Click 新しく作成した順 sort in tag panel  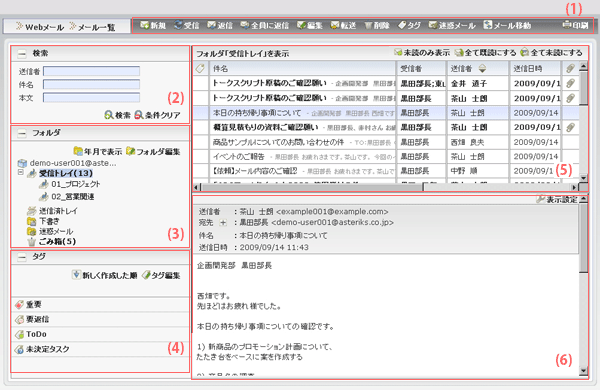pos(104,275)
